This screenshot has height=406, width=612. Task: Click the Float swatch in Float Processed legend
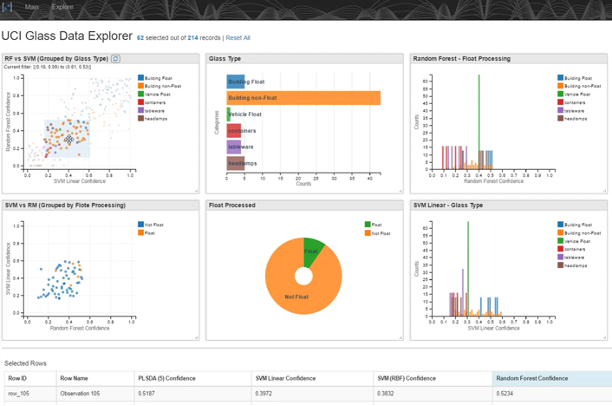pos(368,224)
